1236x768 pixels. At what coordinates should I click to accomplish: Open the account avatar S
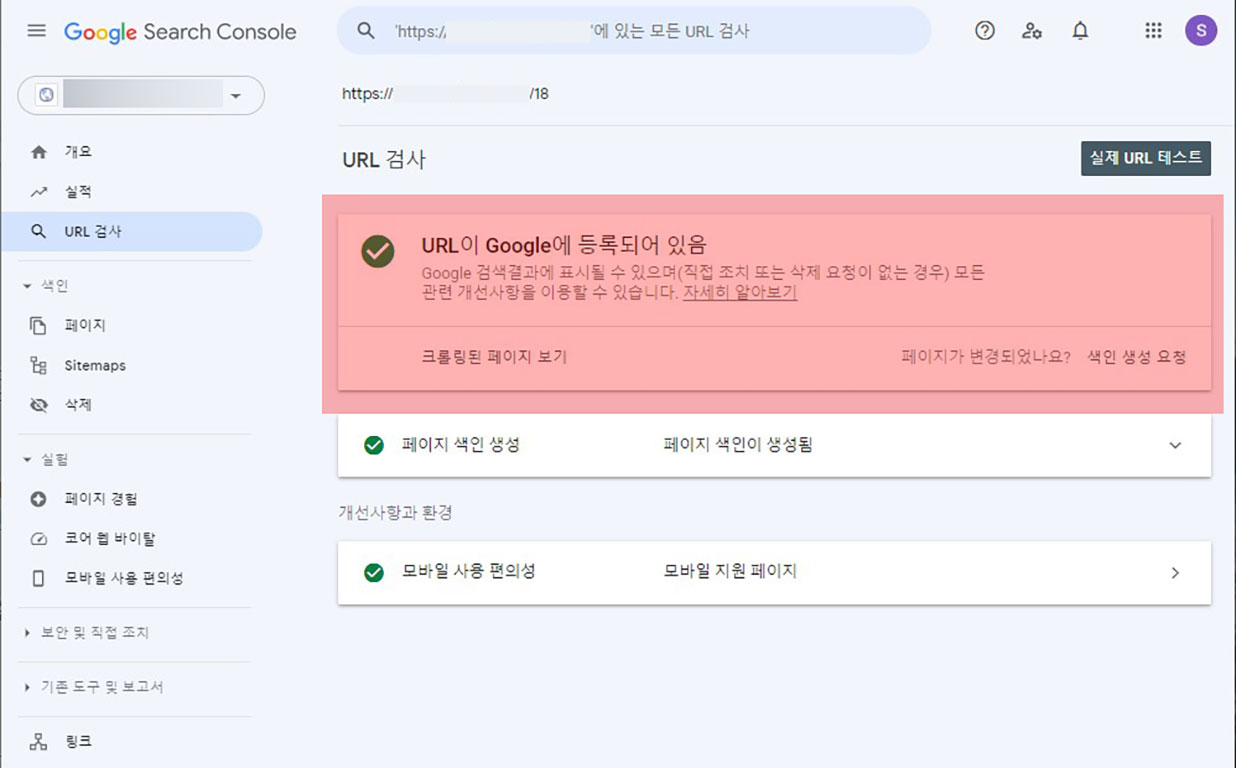(x=1201, y=30)
